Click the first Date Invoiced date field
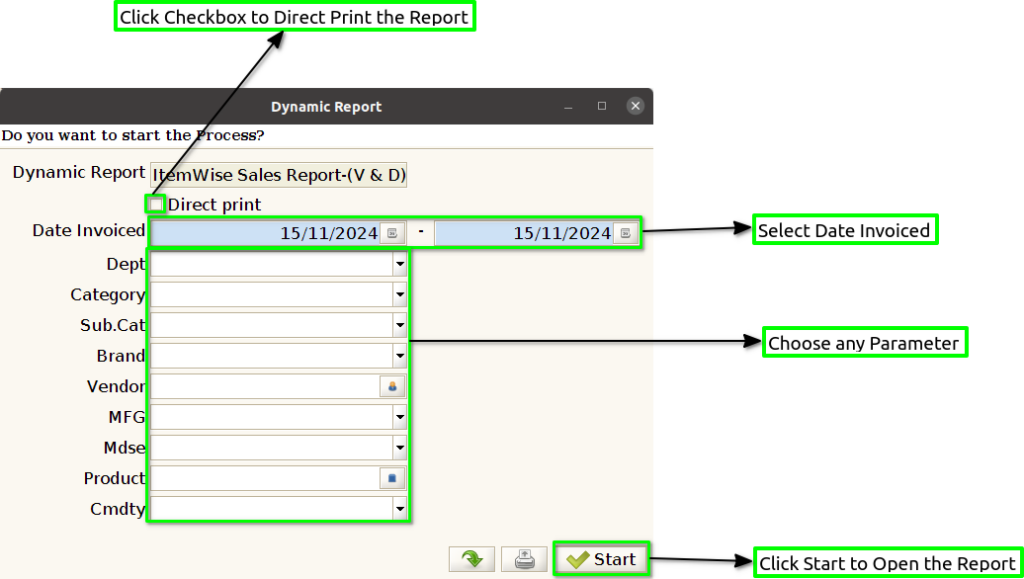The height and width of the screenshot is (579, 1024). pos(266,233)
